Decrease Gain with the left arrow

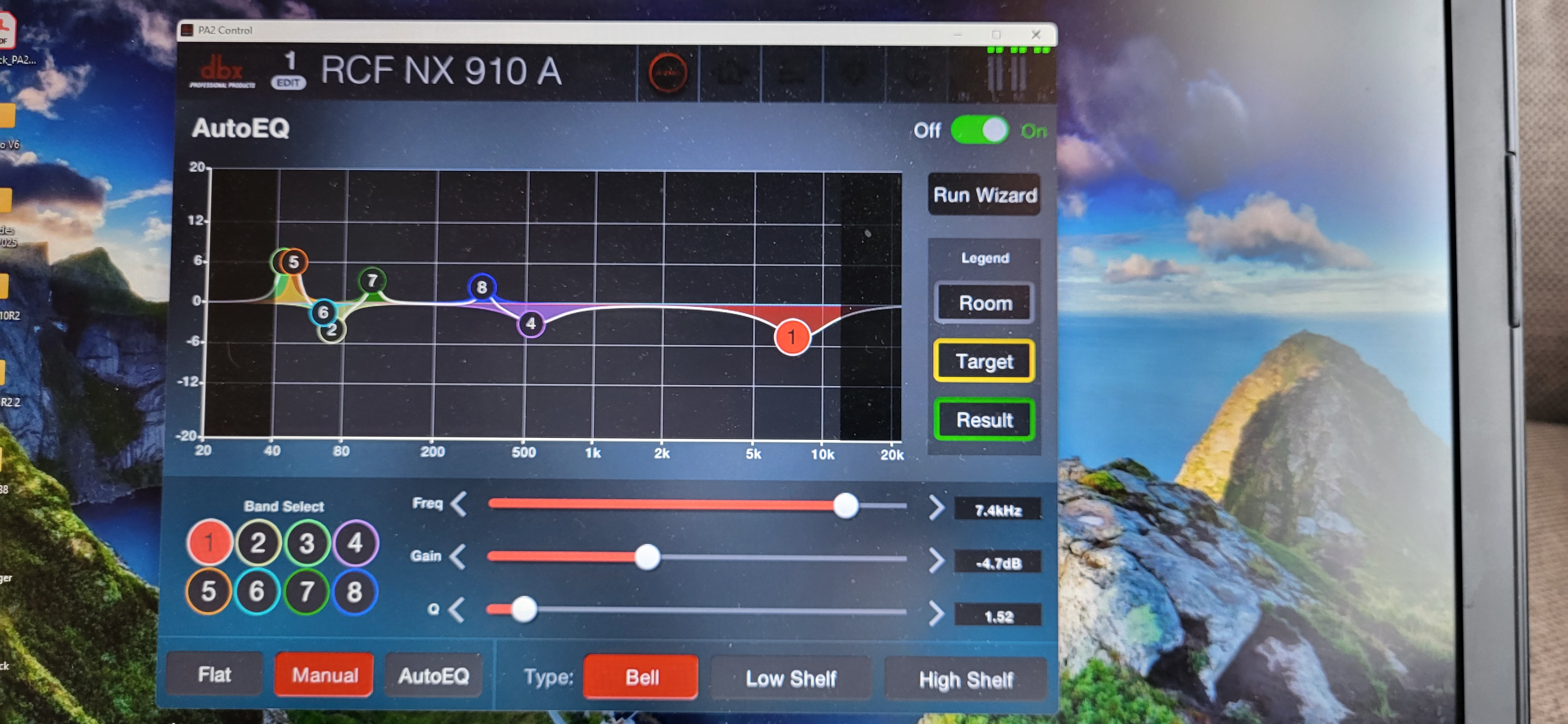click(458, 557)
